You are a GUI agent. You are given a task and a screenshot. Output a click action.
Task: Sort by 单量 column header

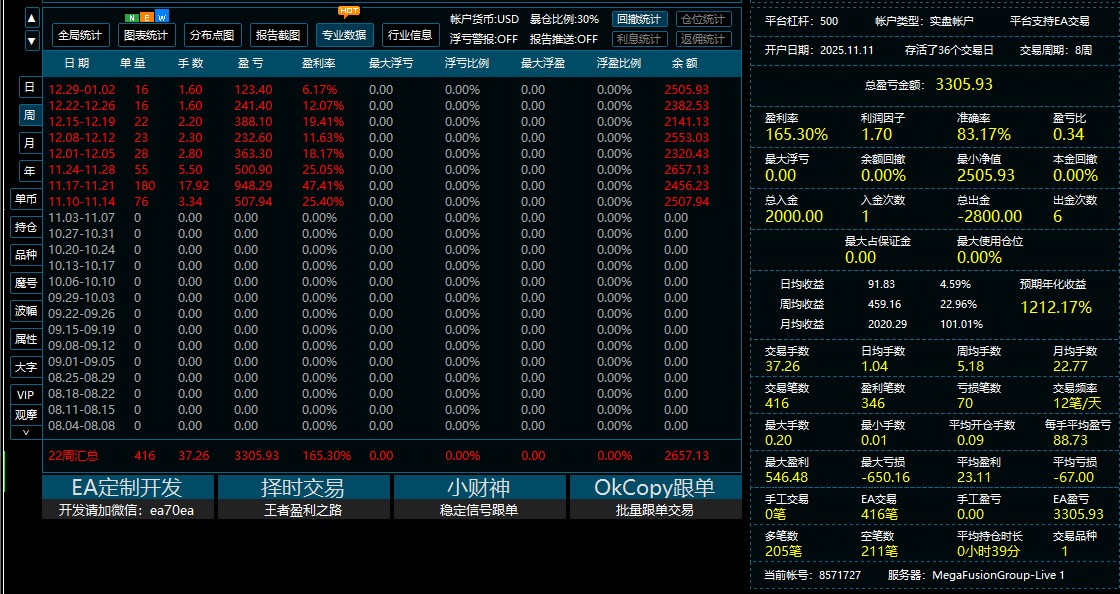point(133,63)
